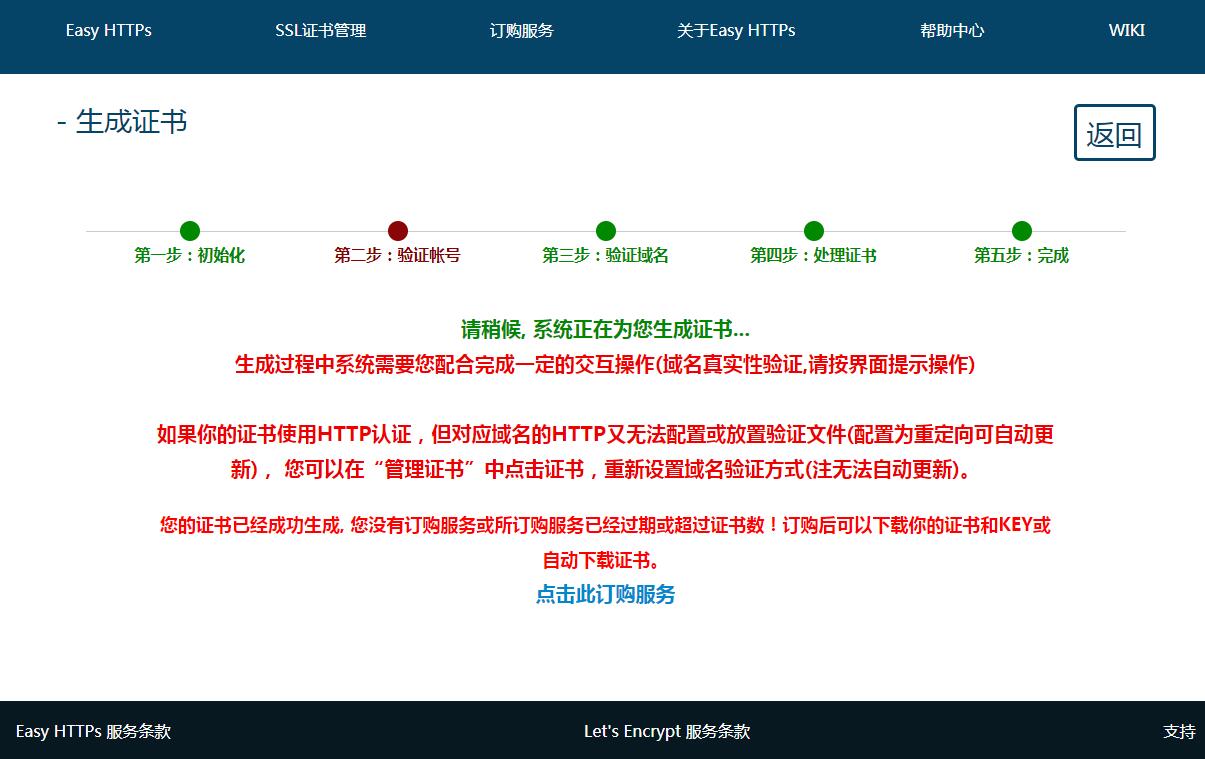Click the 第一步：初始化 step label

coord(190,255)
